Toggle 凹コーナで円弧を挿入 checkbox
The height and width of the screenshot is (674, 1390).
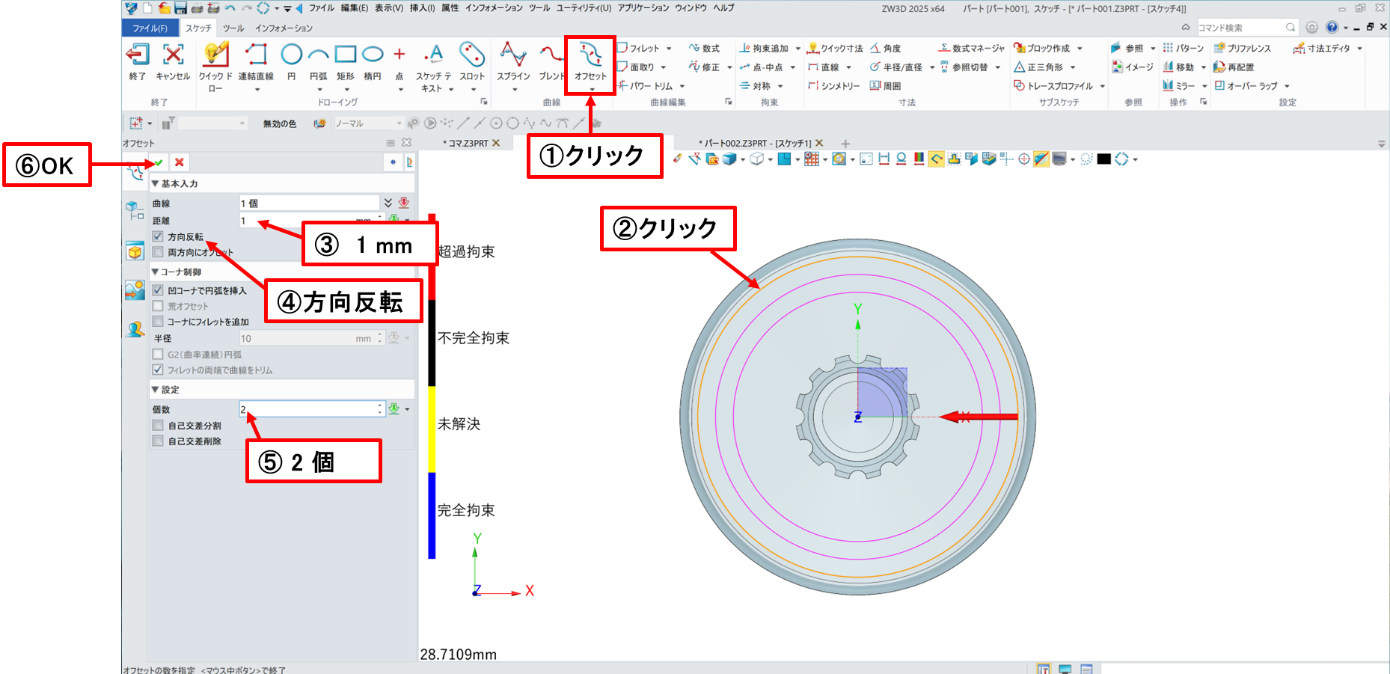[x=158, y=290]
